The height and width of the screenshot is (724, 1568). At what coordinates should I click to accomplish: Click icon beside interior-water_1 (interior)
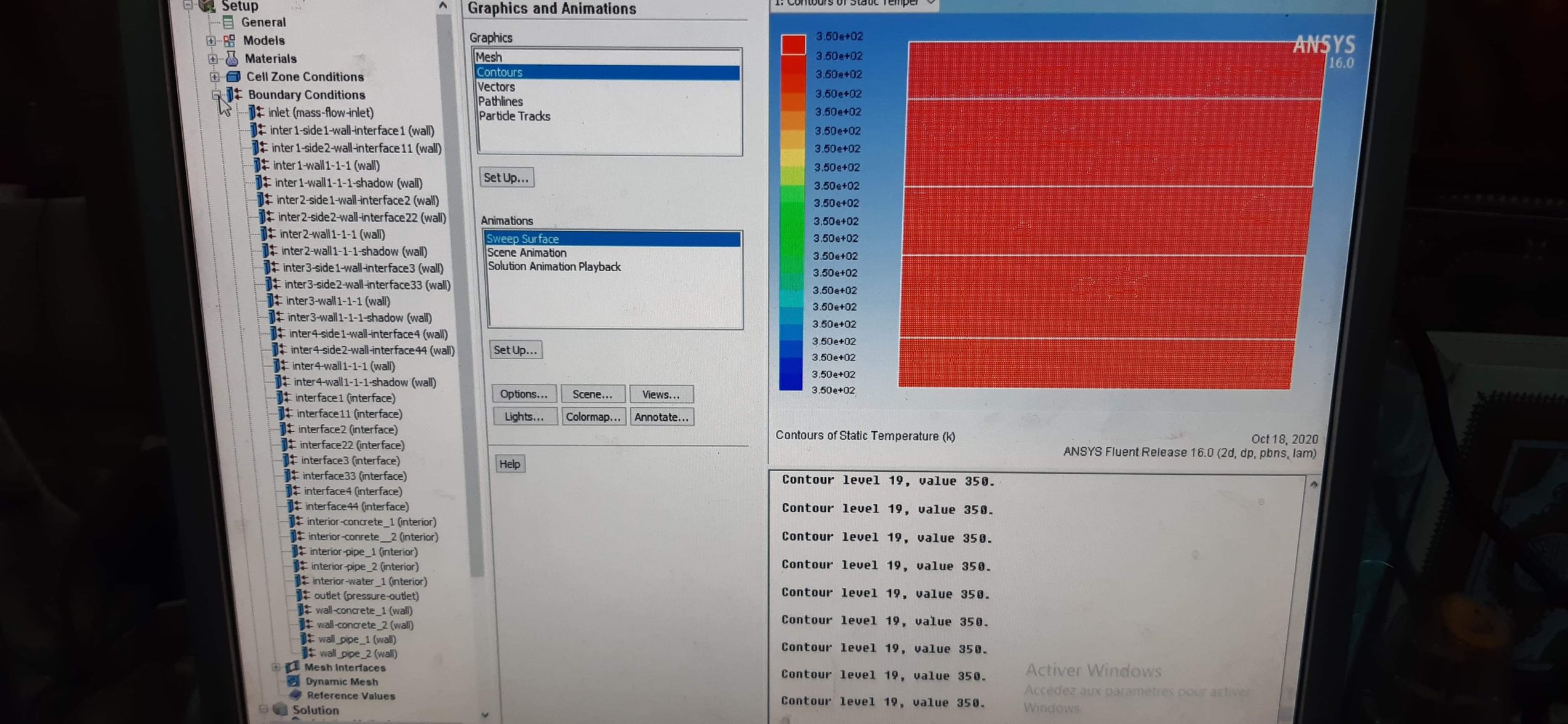point(301,581)
